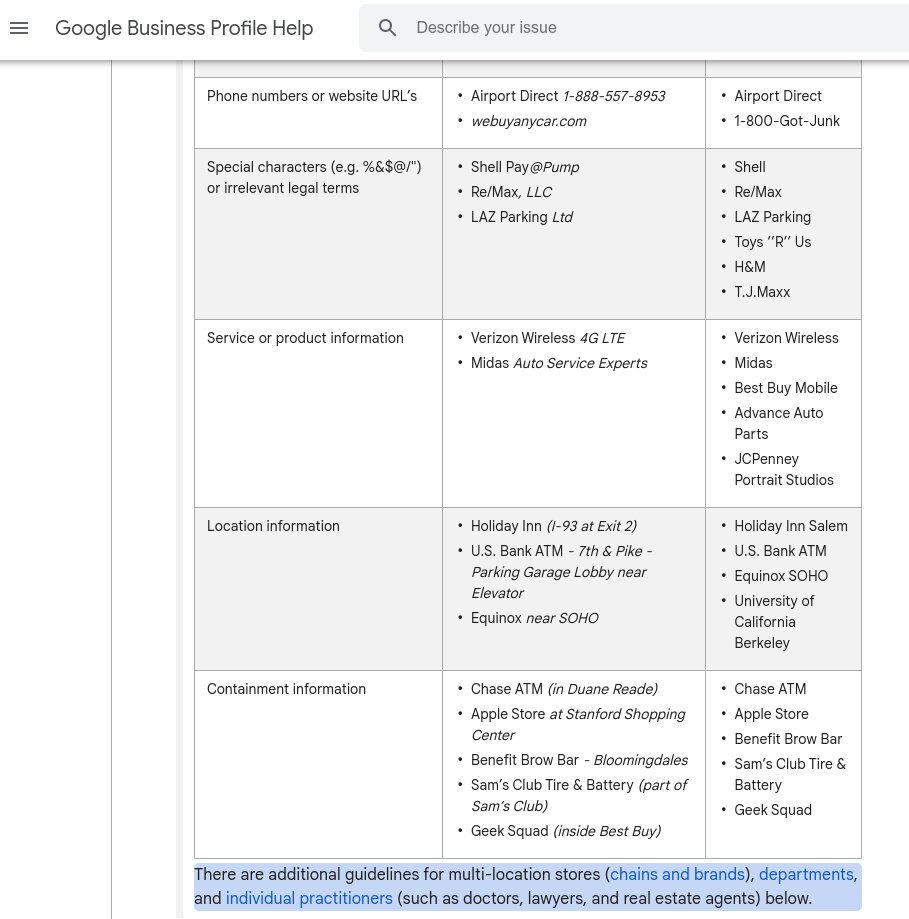Click 'Toys "R" Us' list item
Image resolution: width=909 pixels, height=919 pixels.
tap(772, 242)
